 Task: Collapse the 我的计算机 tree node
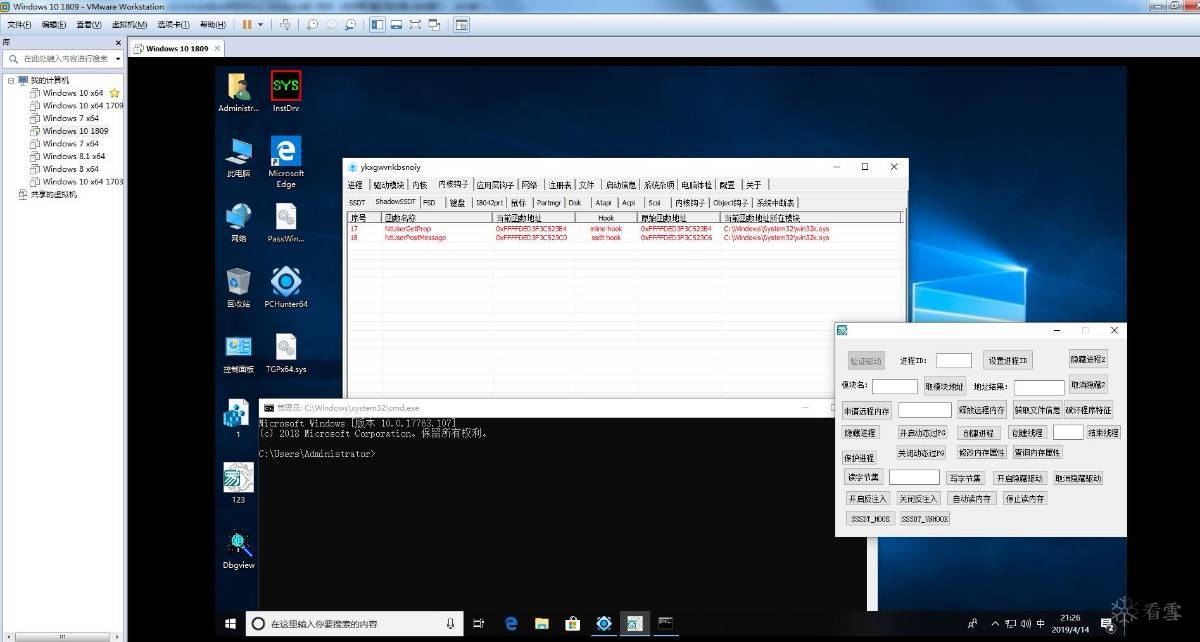(x=11, y=80)
